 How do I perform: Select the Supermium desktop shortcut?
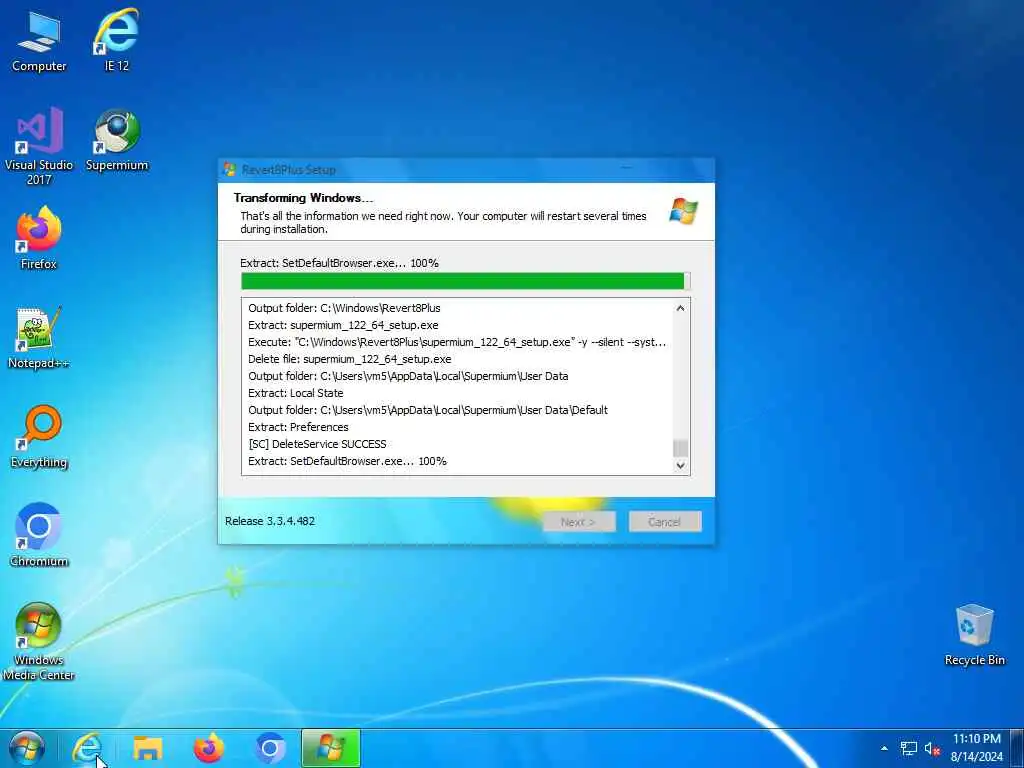(117, 140)
